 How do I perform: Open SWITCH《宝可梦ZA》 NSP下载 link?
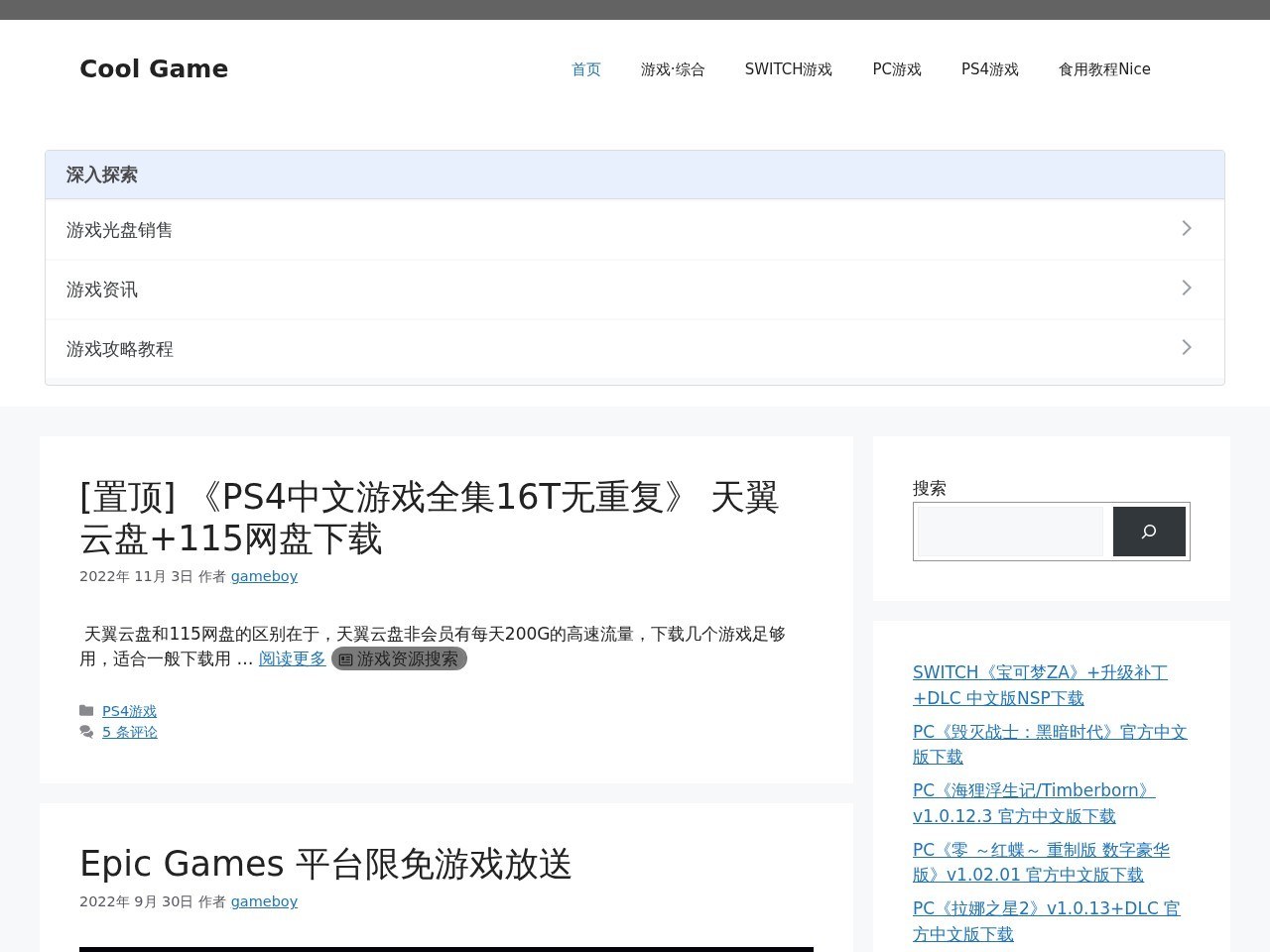pos(1040,685)
